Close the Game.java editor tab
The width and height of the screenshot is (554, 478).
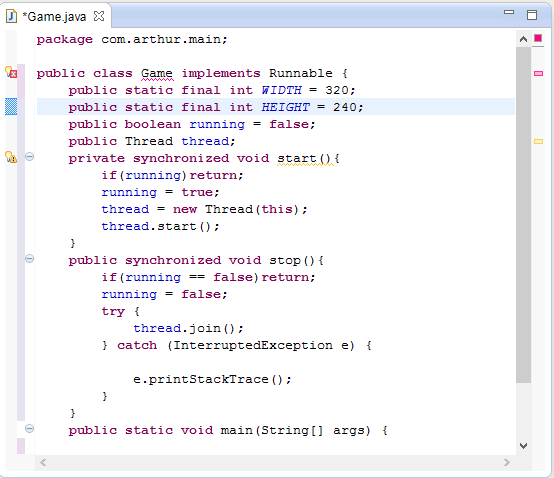click(x=99, y=16)
